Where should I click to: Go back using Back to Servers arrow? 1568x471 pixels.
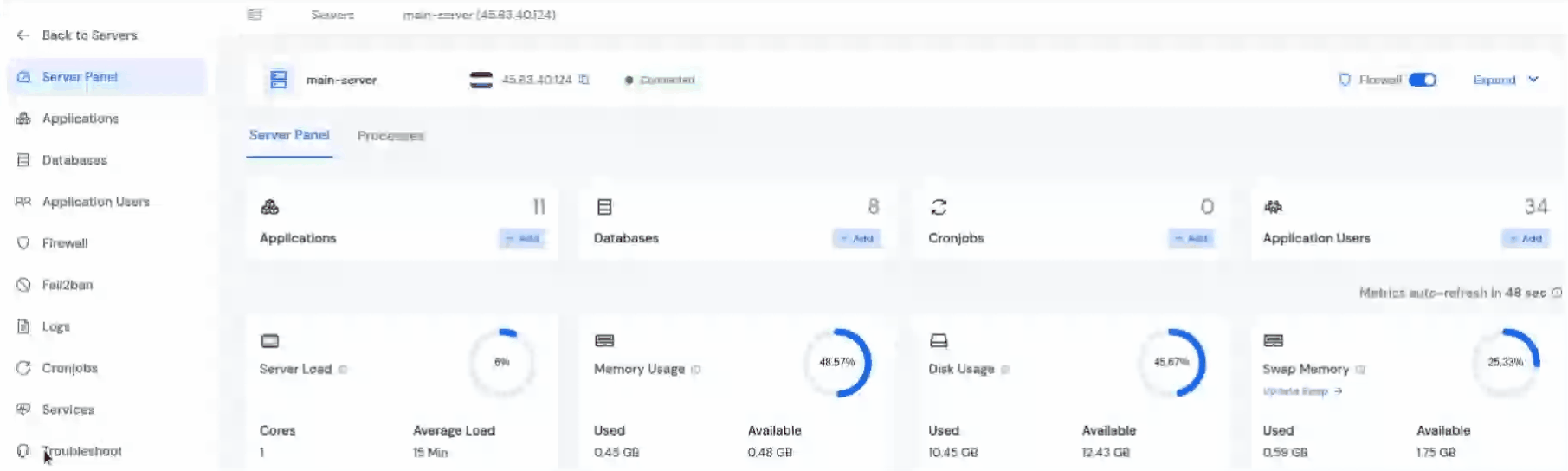[x=23, y=35]
